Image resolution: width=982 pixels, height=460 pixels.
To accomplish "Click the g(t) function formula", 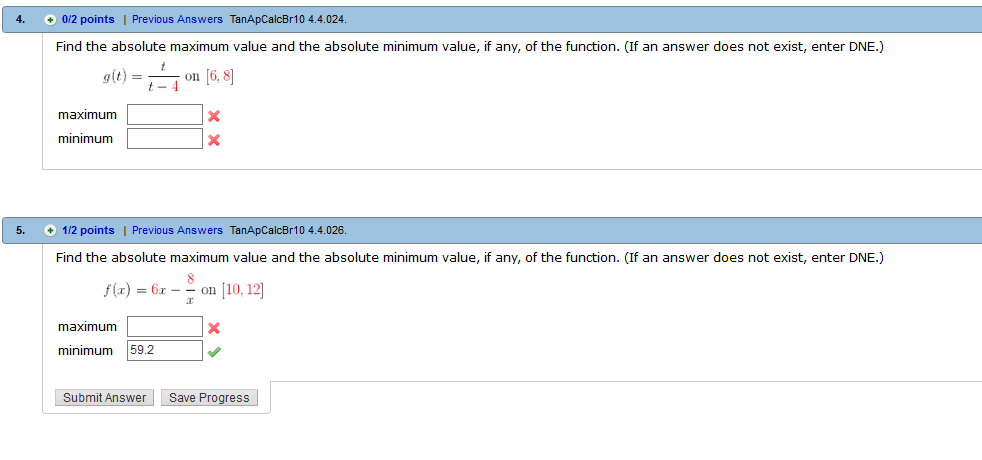I will (168, 76).
